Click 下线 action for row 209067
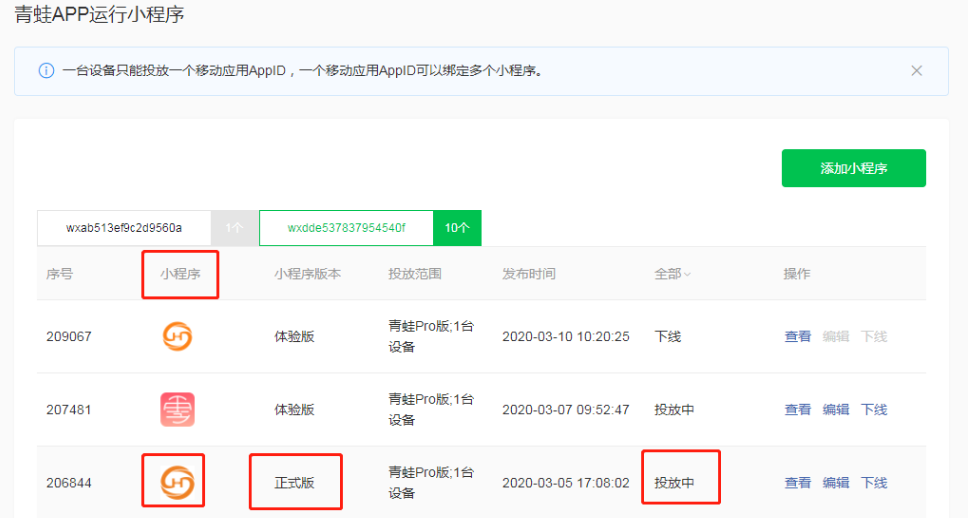Screen dimensions: 968x518 coord(874,336)
